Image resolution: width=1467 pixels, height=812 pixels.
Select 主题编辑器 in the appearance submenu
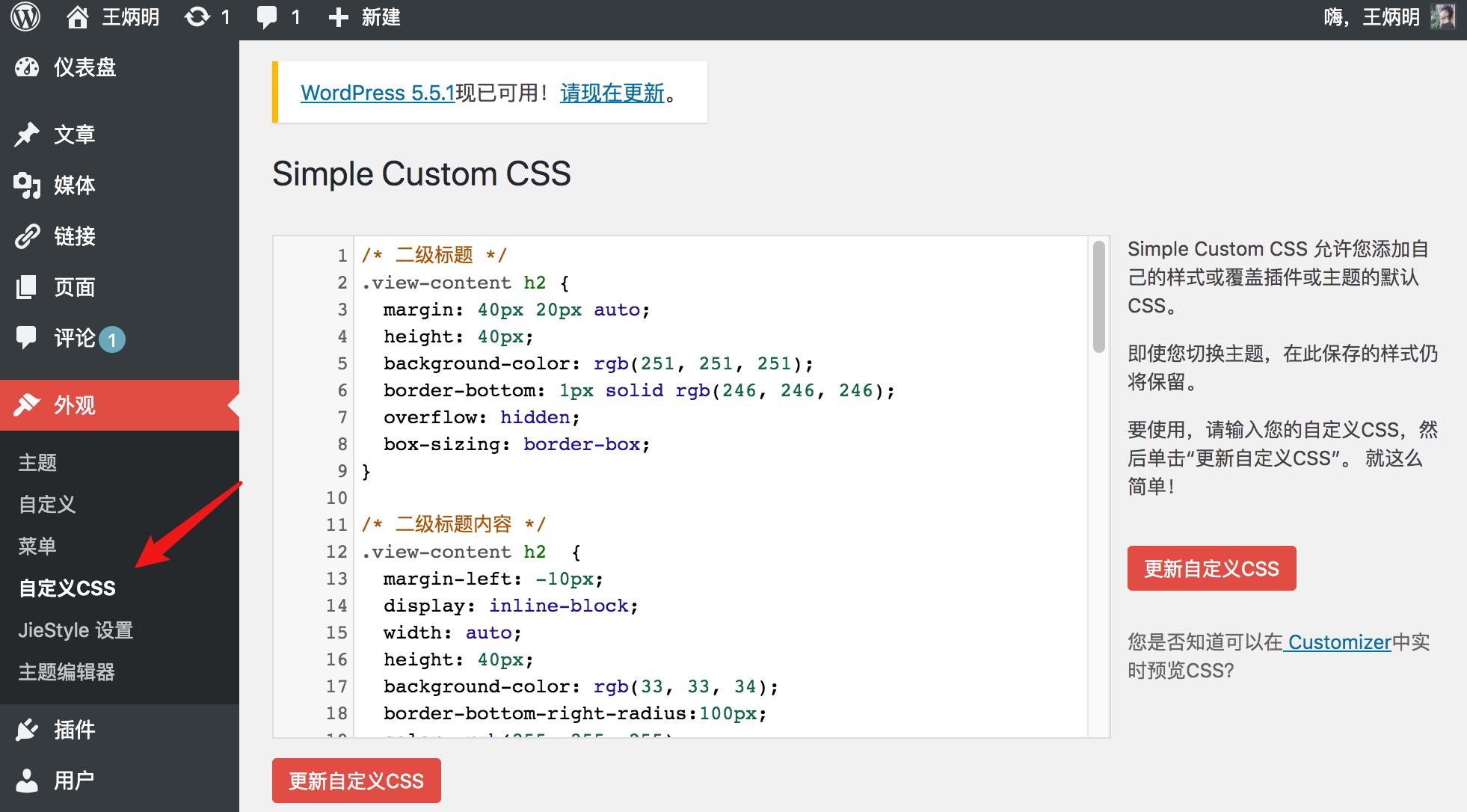point(67,672)
